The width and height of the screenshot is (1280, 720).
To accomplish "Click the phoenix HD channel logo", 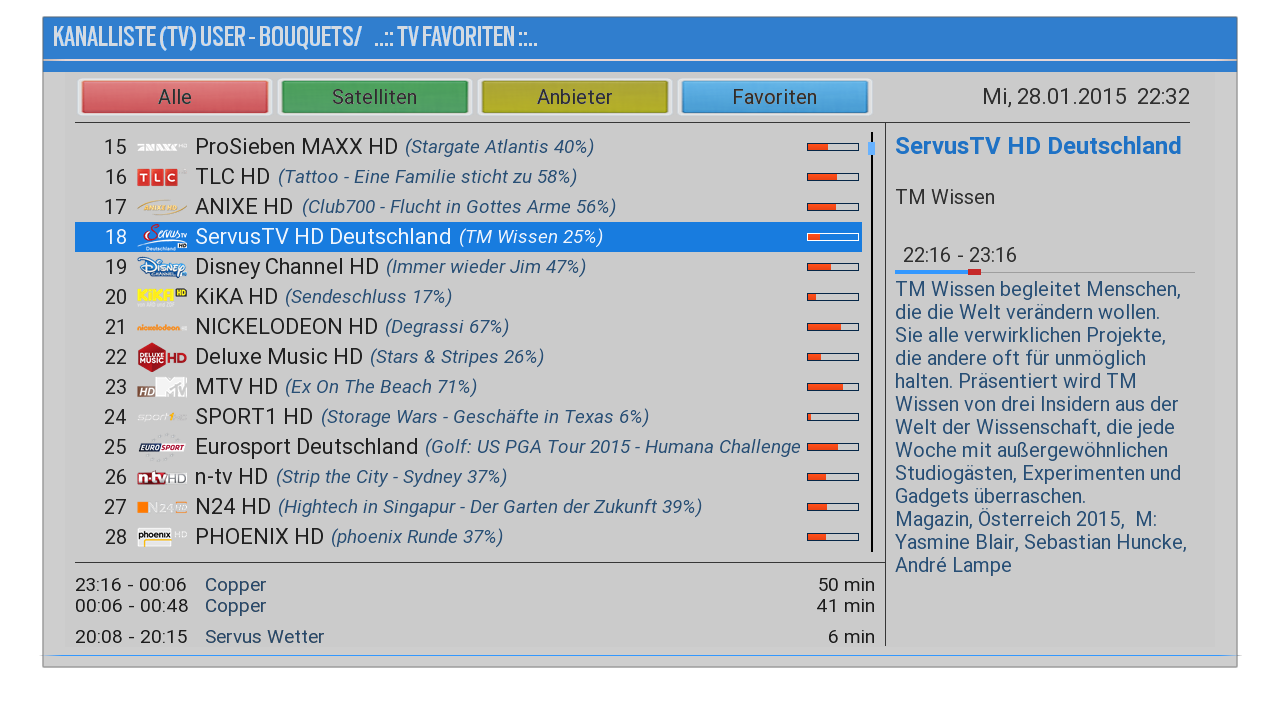I will tap(161, 537).
